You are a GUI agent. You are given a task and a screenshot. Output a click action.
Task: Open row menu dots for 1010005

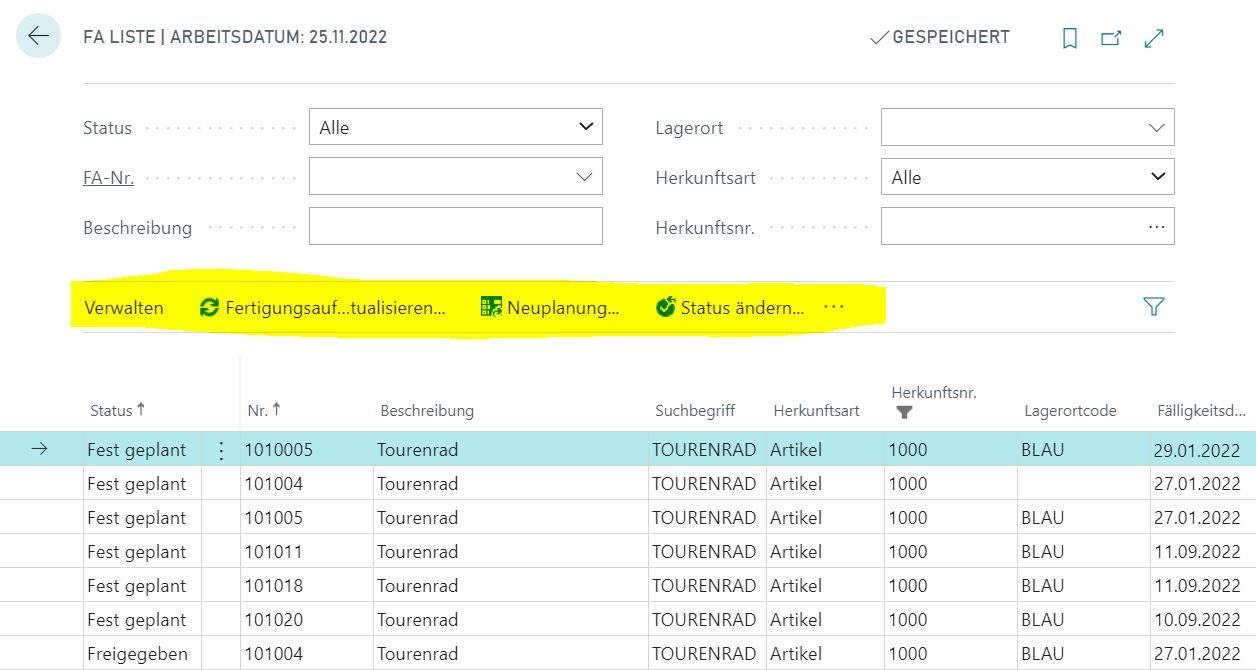pyautogui.click(x=221, y=450)
